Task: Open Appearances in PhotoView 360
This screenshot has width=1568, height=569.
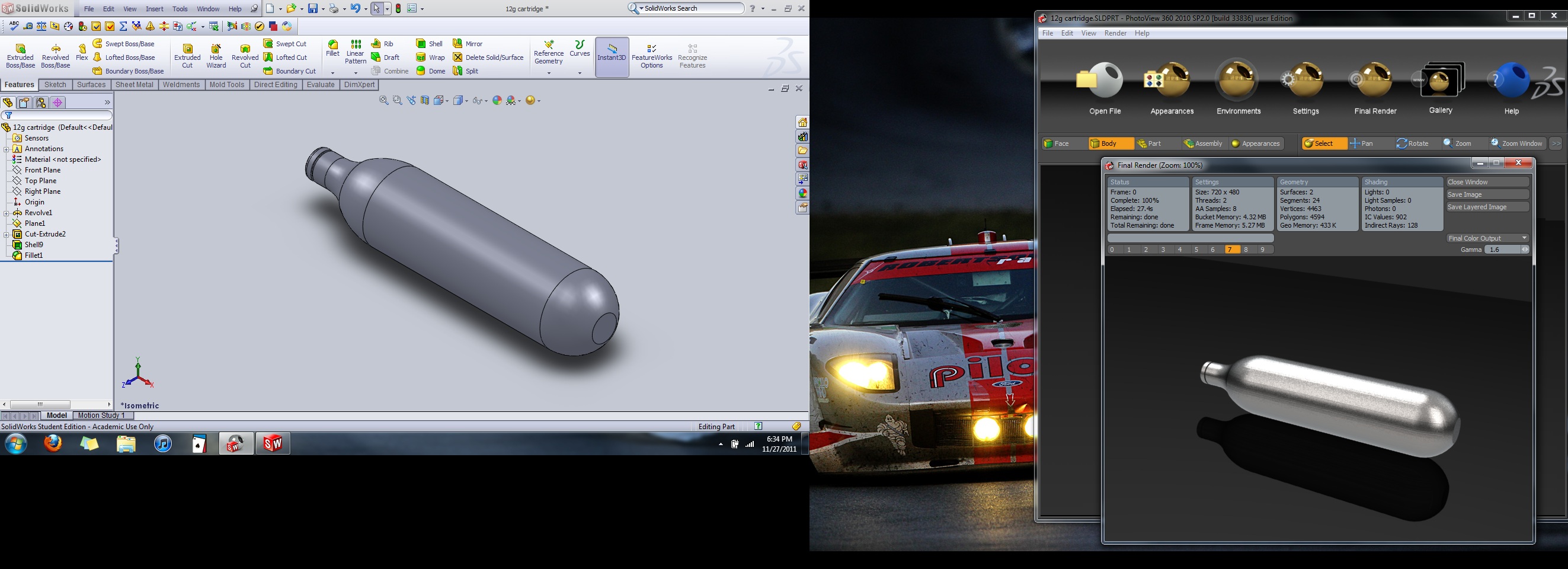Action: click(1171, 82)
